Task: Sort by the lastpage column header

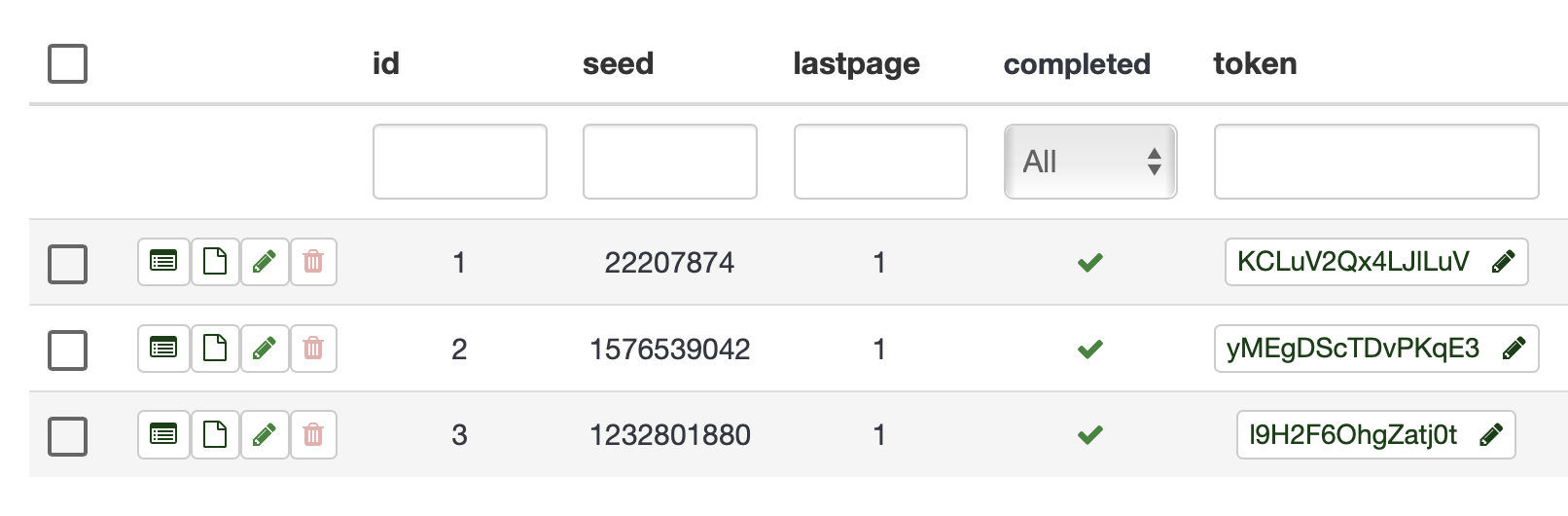Action: pyautogui.click(x=856, y=64)
